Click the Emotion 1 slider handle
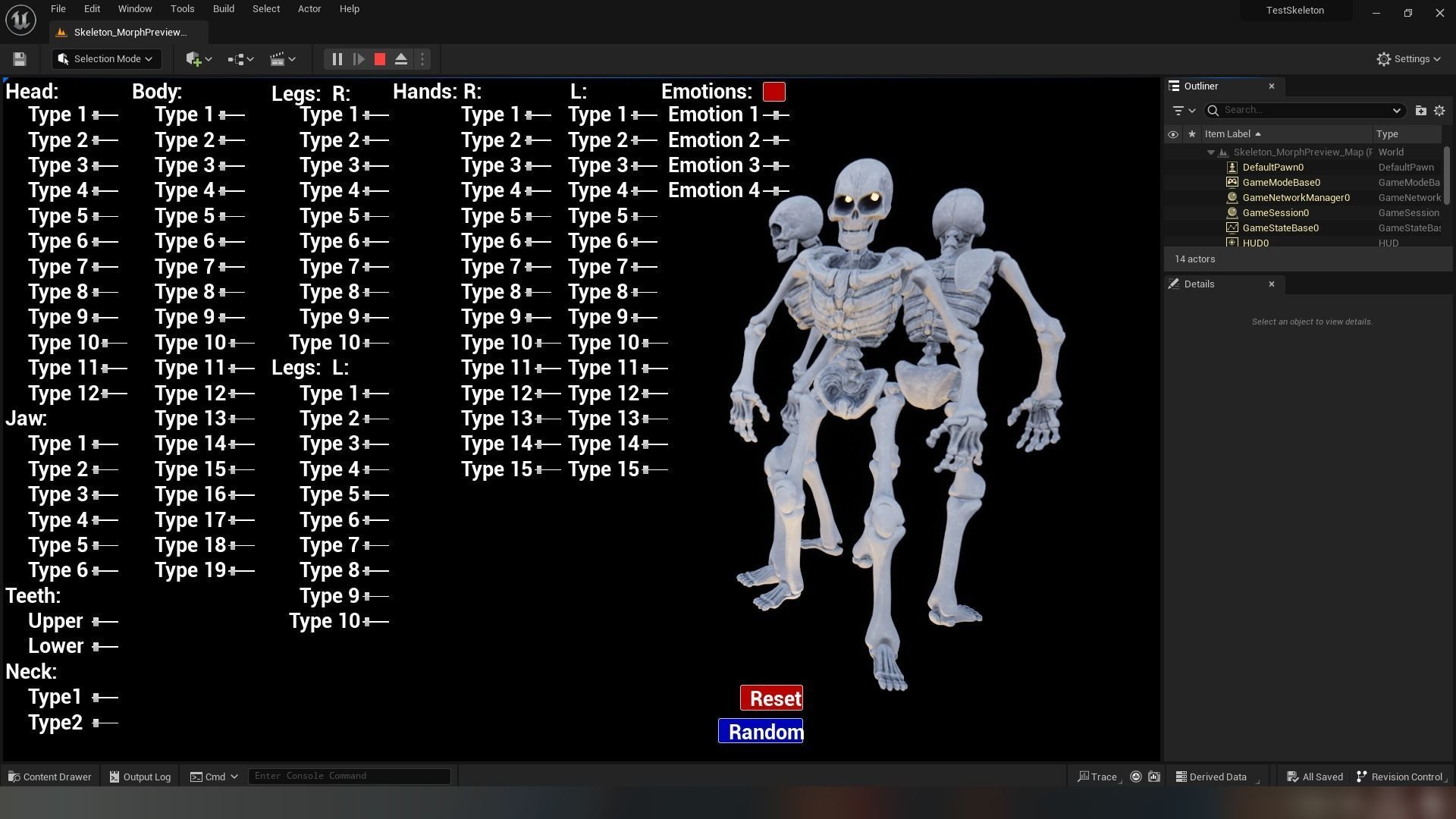Image resolution: width=1456 pixels, height=819 pixels. (776, 115)
